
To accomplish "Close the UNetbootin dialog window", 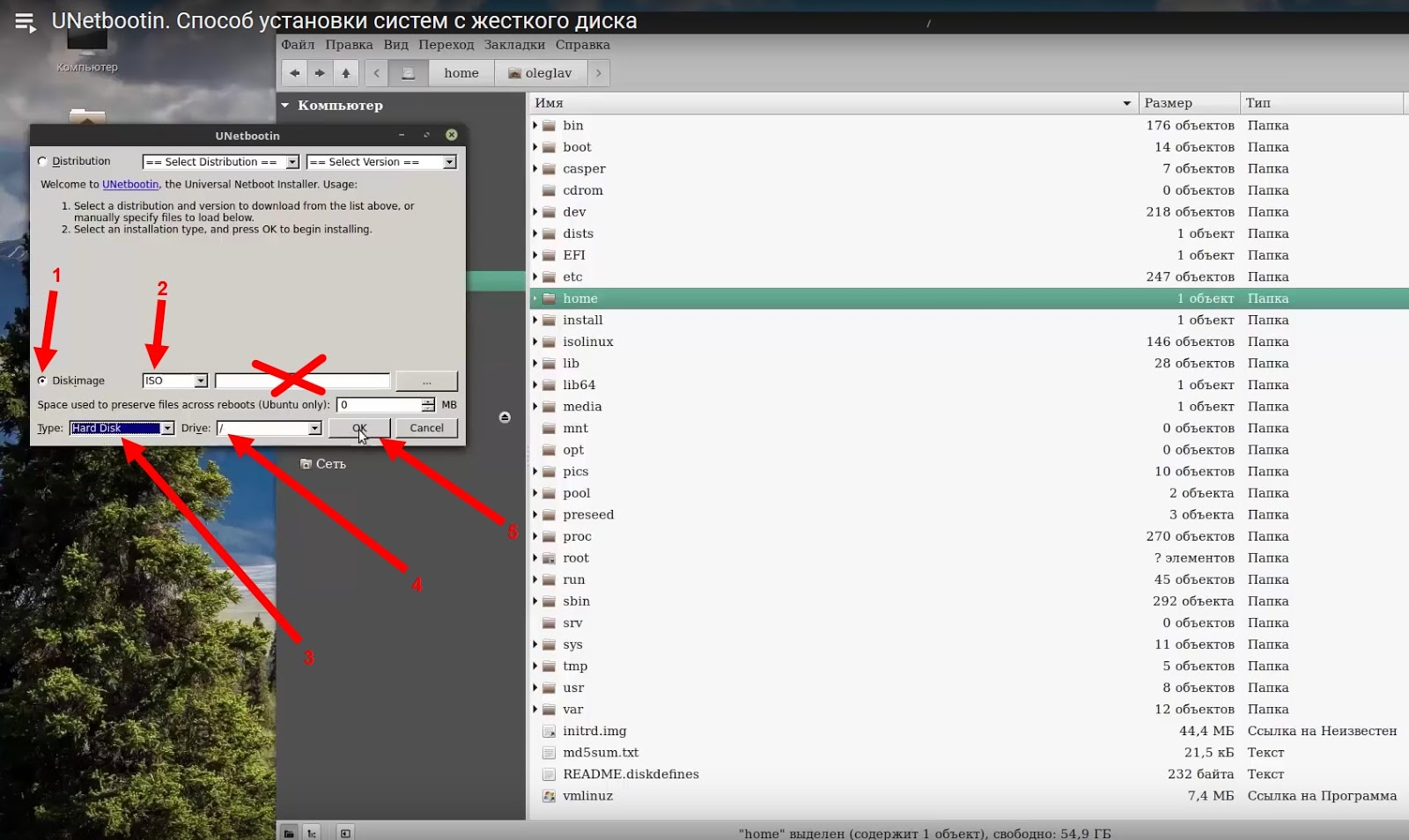I will click(452, 135).
